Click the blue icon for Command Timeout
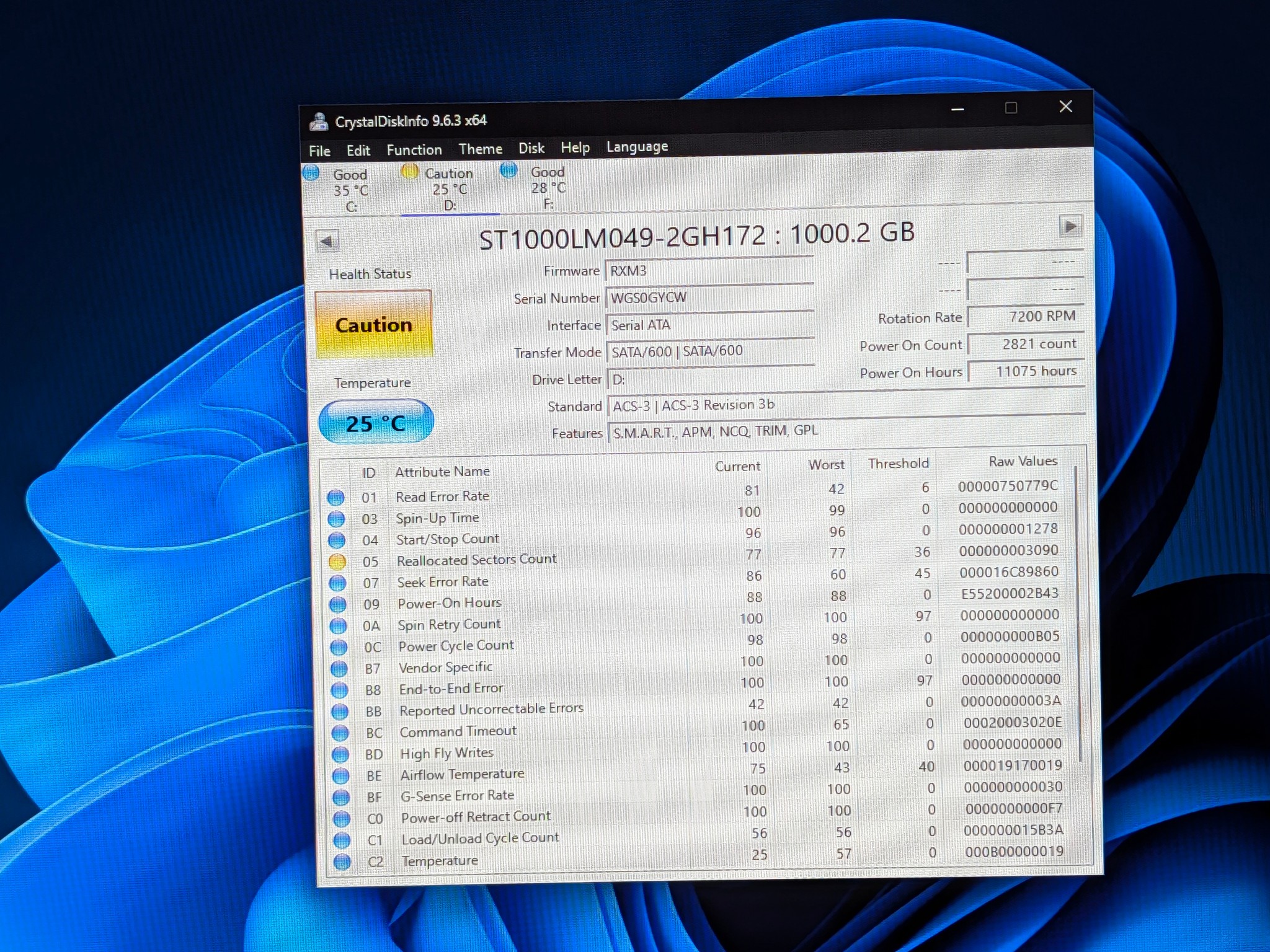 340,733
